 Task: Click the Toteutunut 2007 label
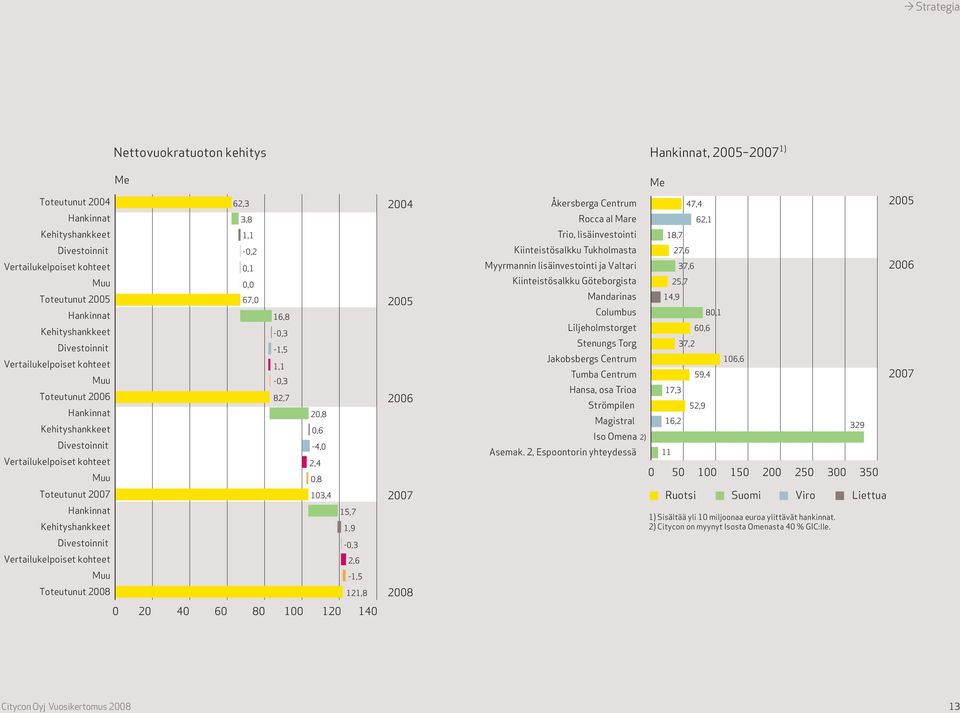[75, 495]
